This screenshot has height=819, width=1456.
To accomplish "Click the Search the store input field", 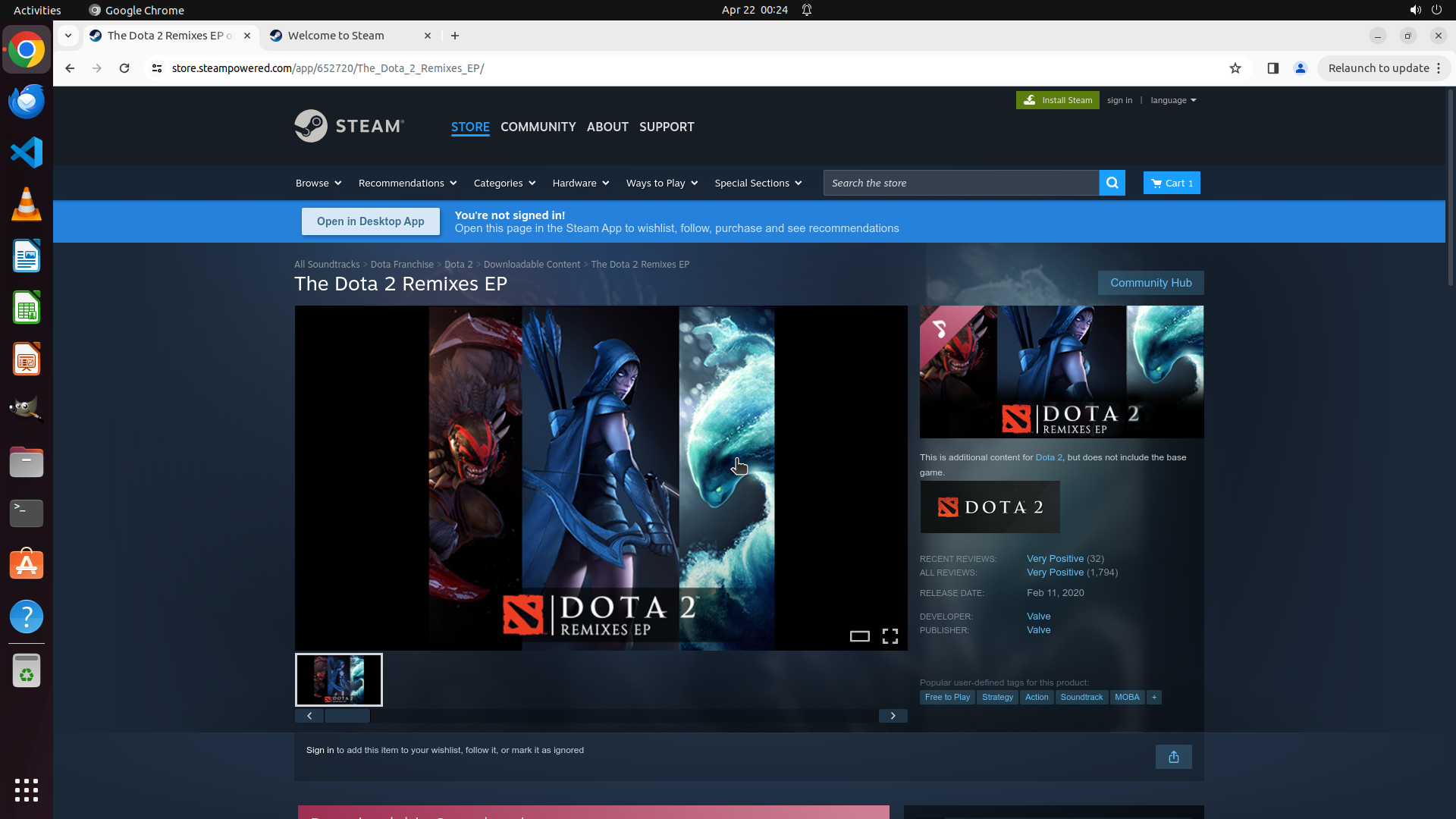I will coord(960,183).
